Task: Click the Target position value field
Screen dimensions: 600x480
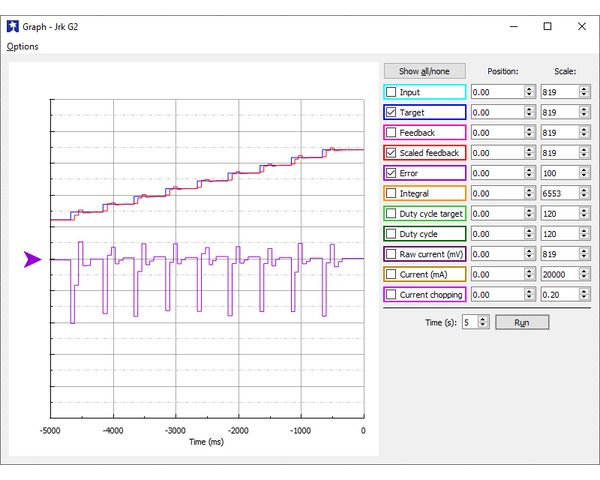Action: tap(495, 112)
